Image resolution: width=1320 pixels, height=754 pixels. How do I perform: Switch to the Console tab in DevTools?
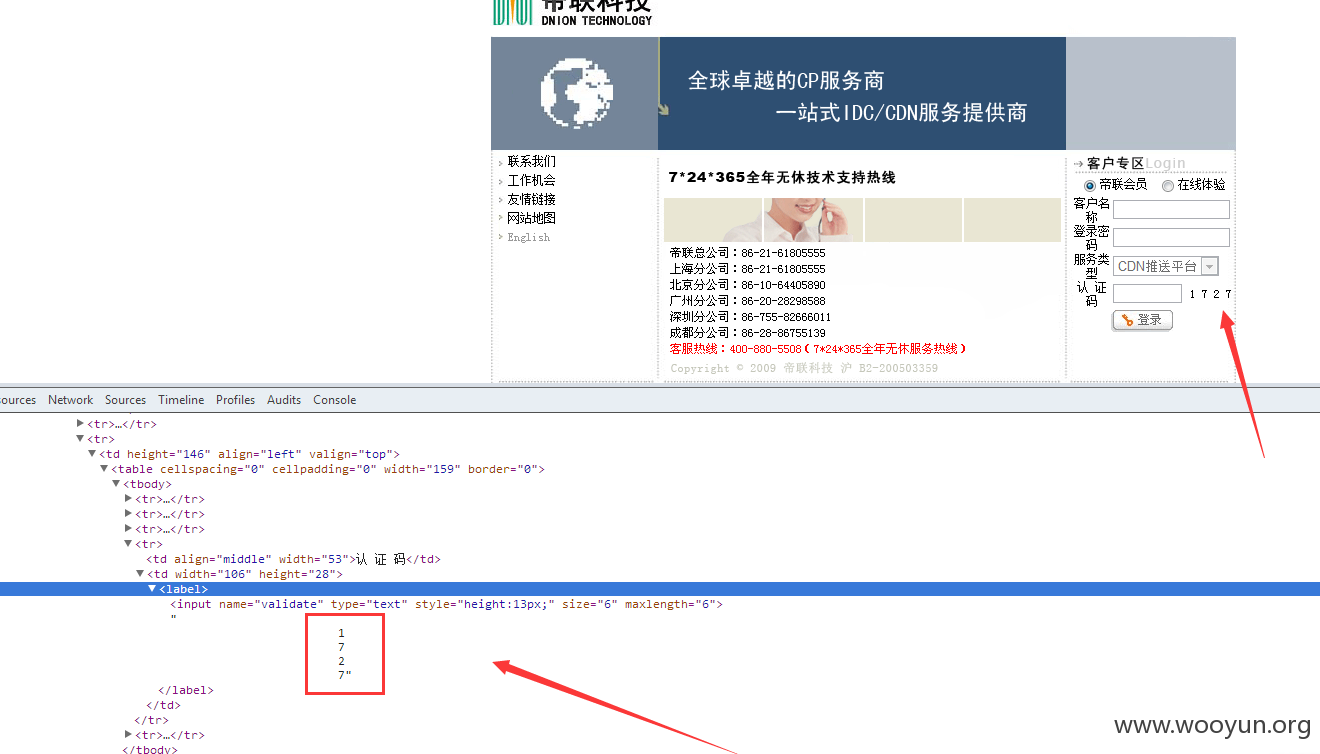point(335,400)
